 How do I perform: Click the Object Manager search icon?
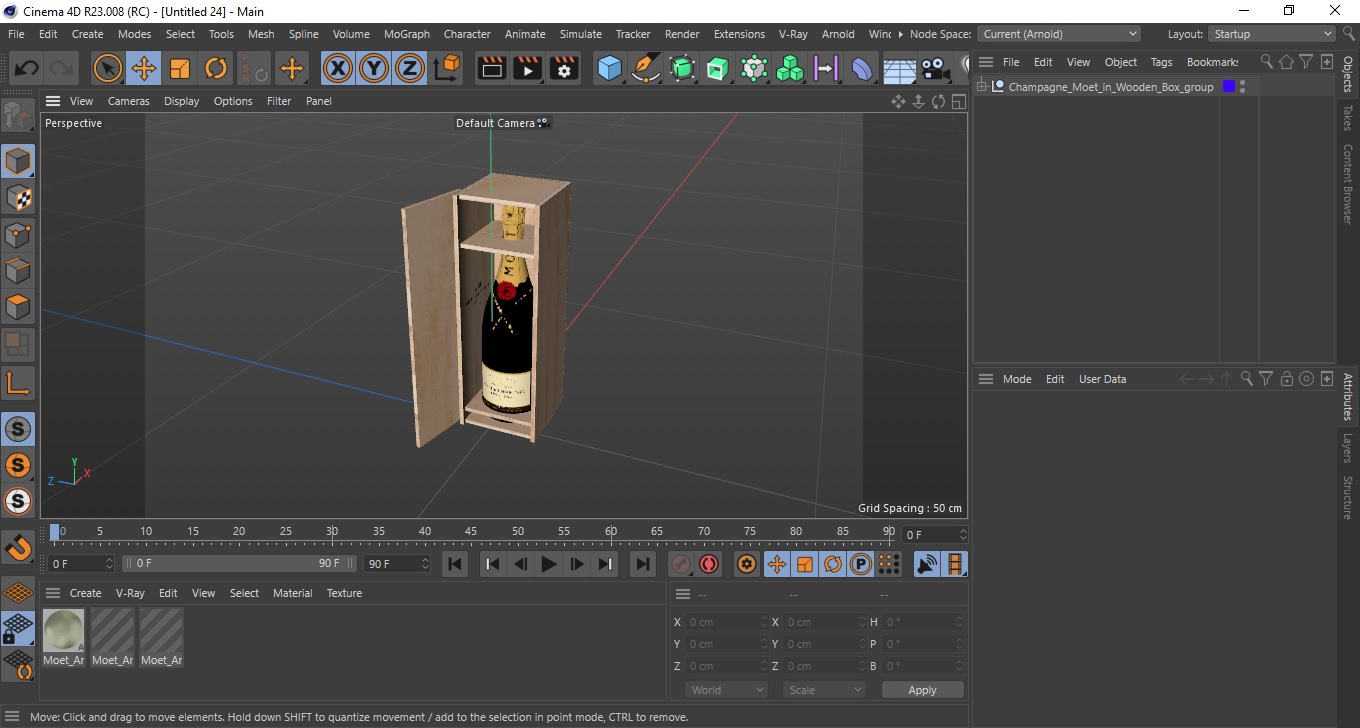coord(1266,62)
